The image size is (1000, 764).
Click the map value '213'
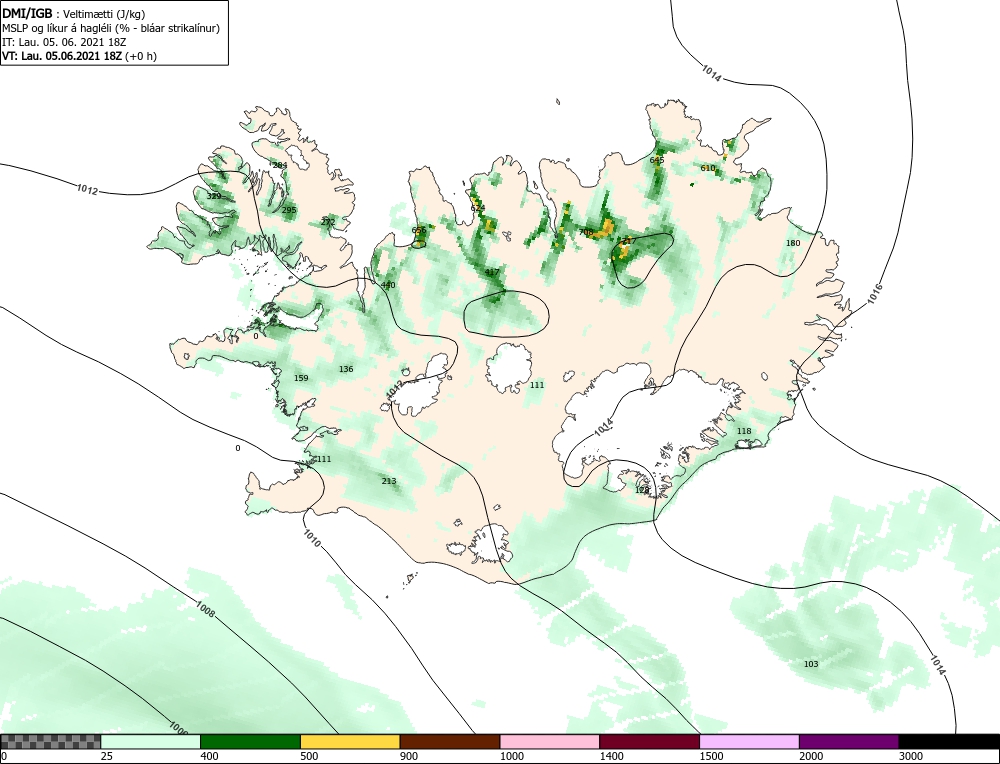click(x=389, y=481)
